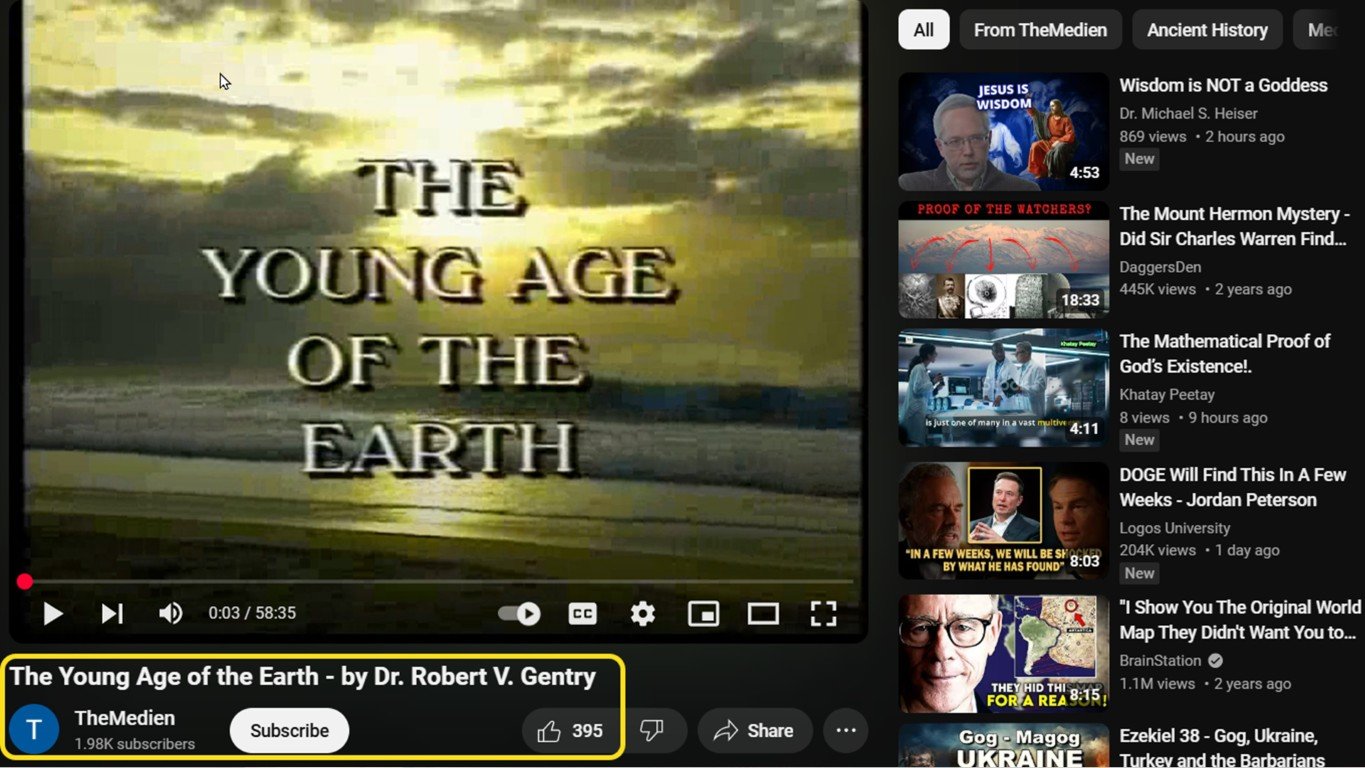Select the All filter chip
1365x768 pixels.
coord(922,29)
